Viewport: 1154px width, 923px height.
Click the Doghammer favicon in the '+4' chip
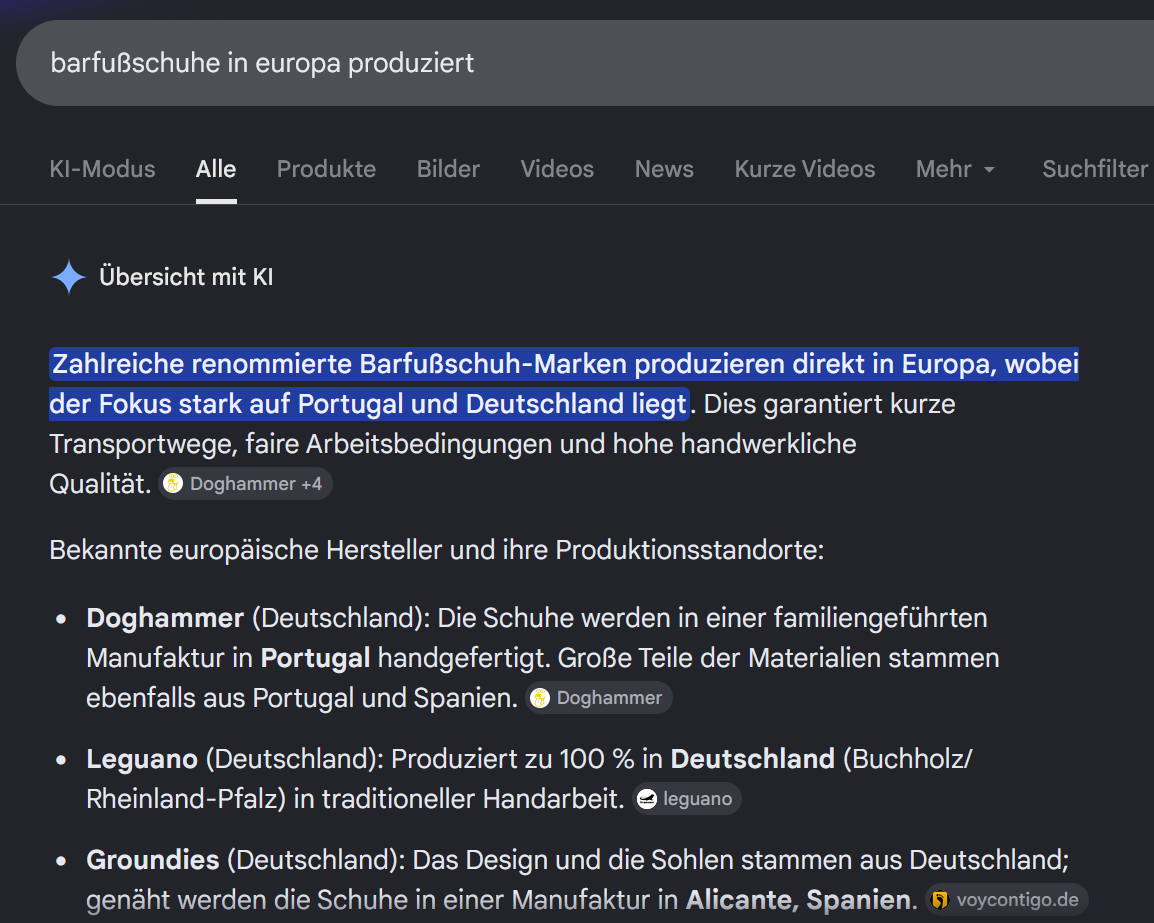pos(173,484)
